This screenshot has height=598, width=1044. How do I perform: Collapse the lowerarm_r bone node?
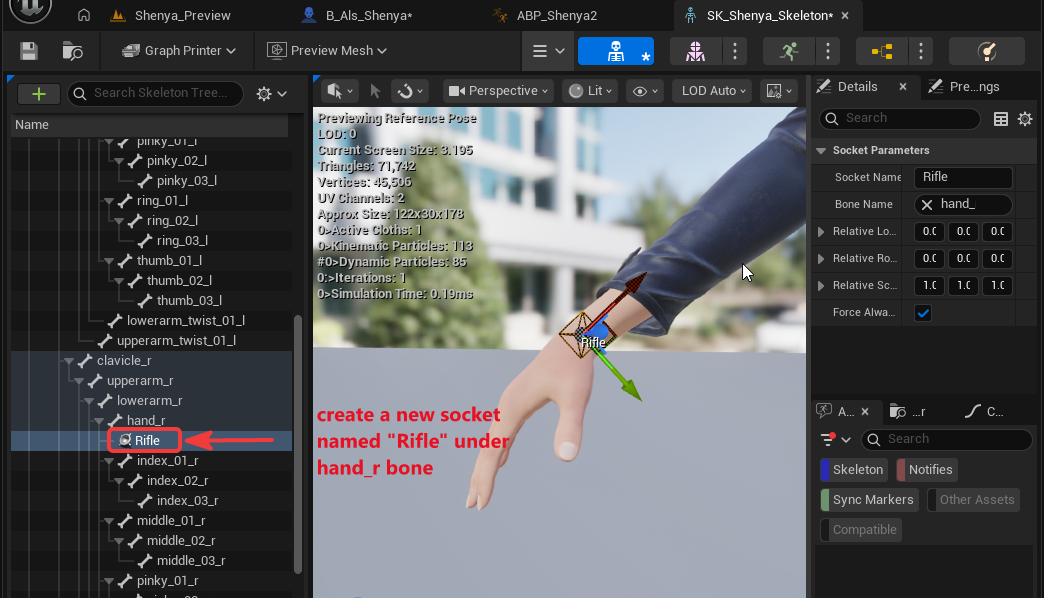point(89,401)
